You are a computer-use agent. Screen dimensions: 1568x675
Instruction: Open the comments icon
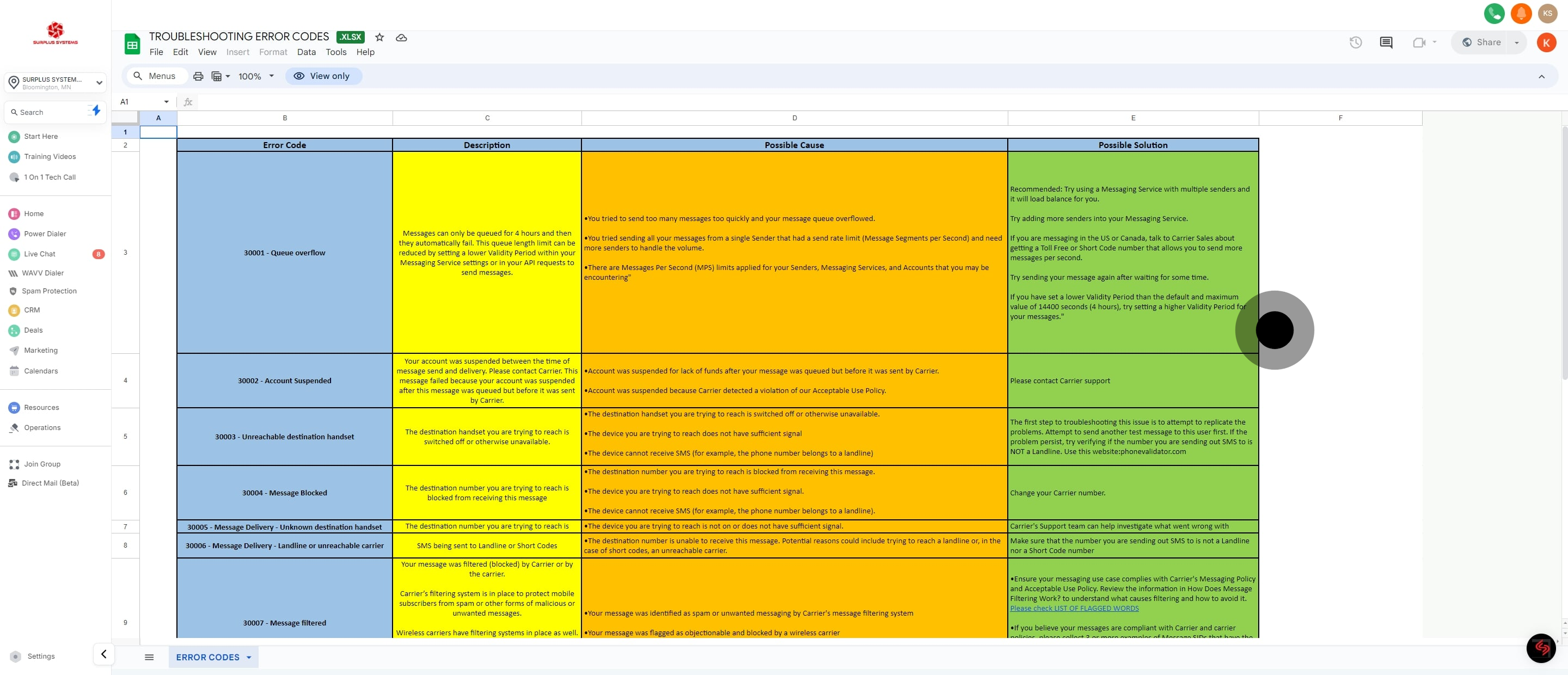click(x=1386, y=42)
